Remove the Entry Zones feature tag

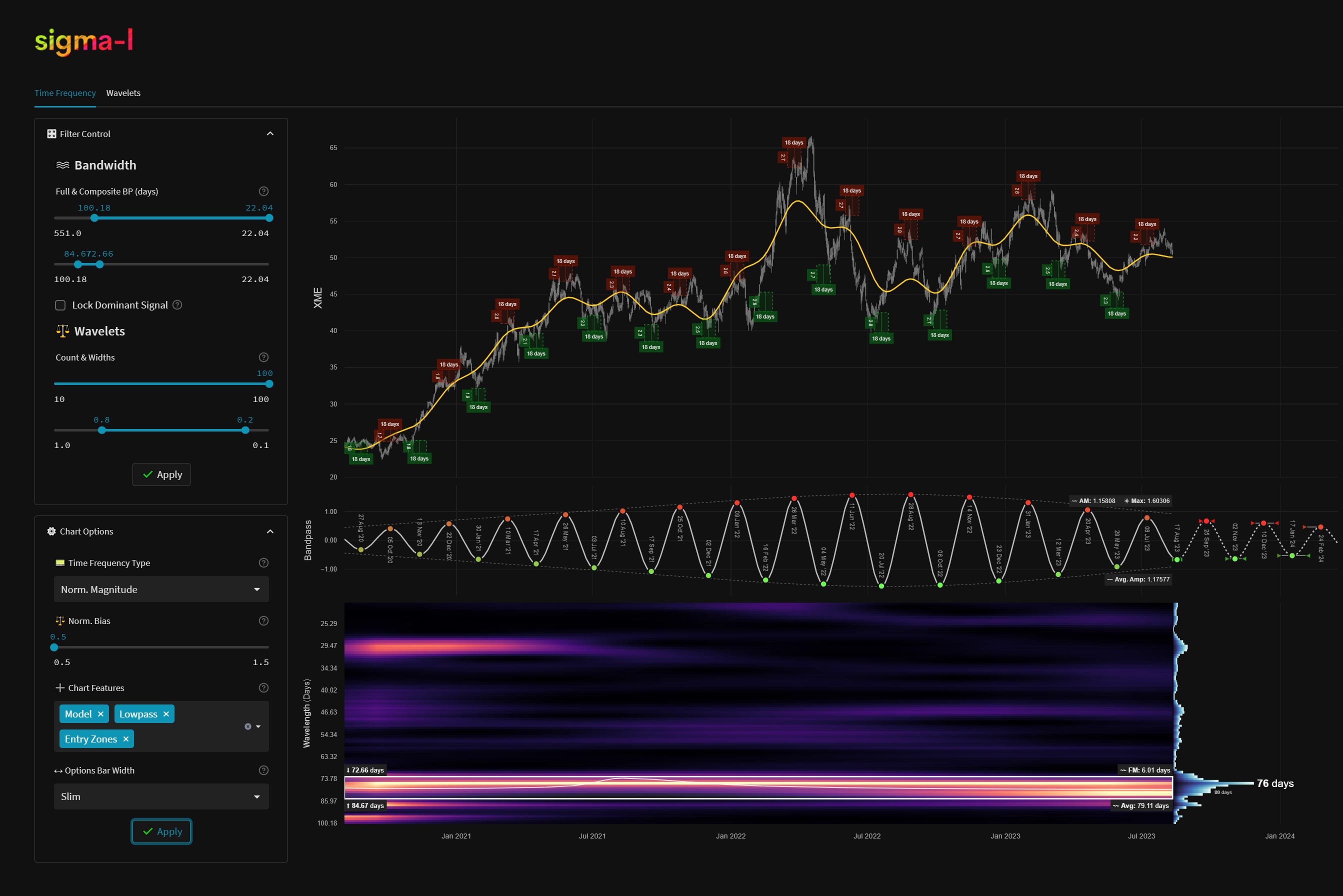(125, 739)
